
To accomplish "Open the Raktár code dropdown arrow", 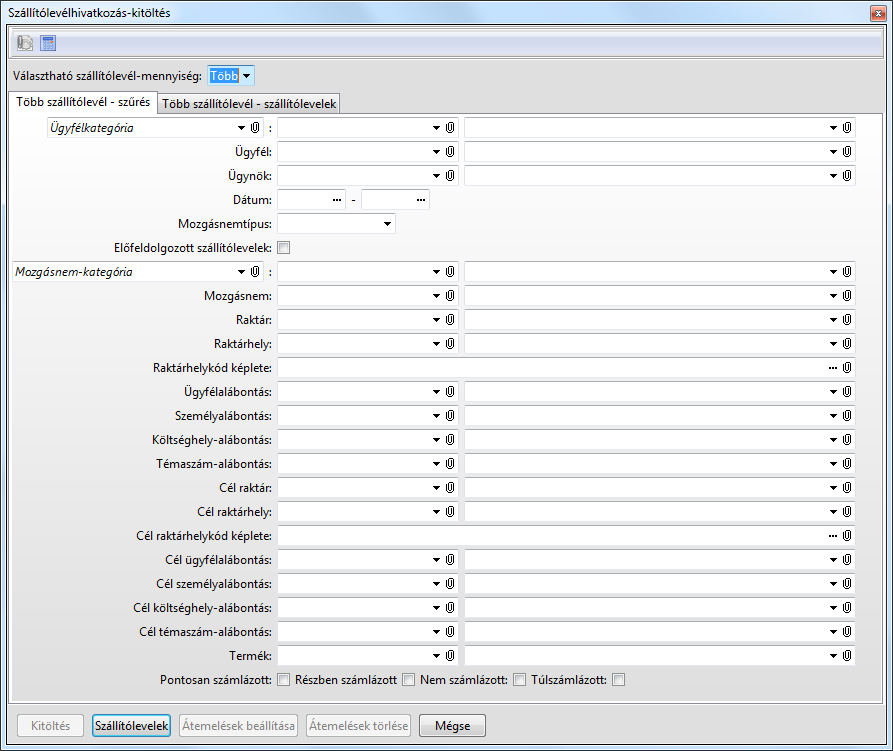I will [436, 320].
